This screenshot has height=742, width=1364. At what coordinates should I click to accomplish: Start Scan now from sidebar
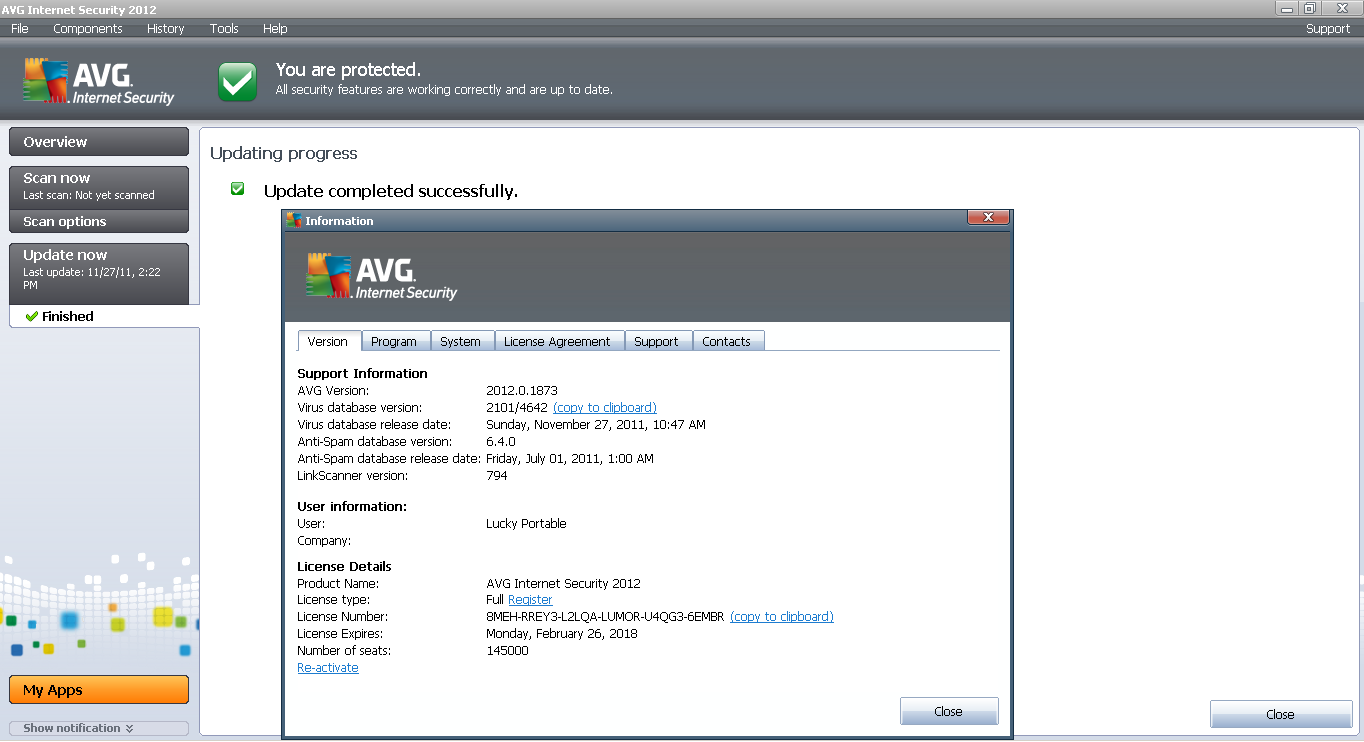99,186
